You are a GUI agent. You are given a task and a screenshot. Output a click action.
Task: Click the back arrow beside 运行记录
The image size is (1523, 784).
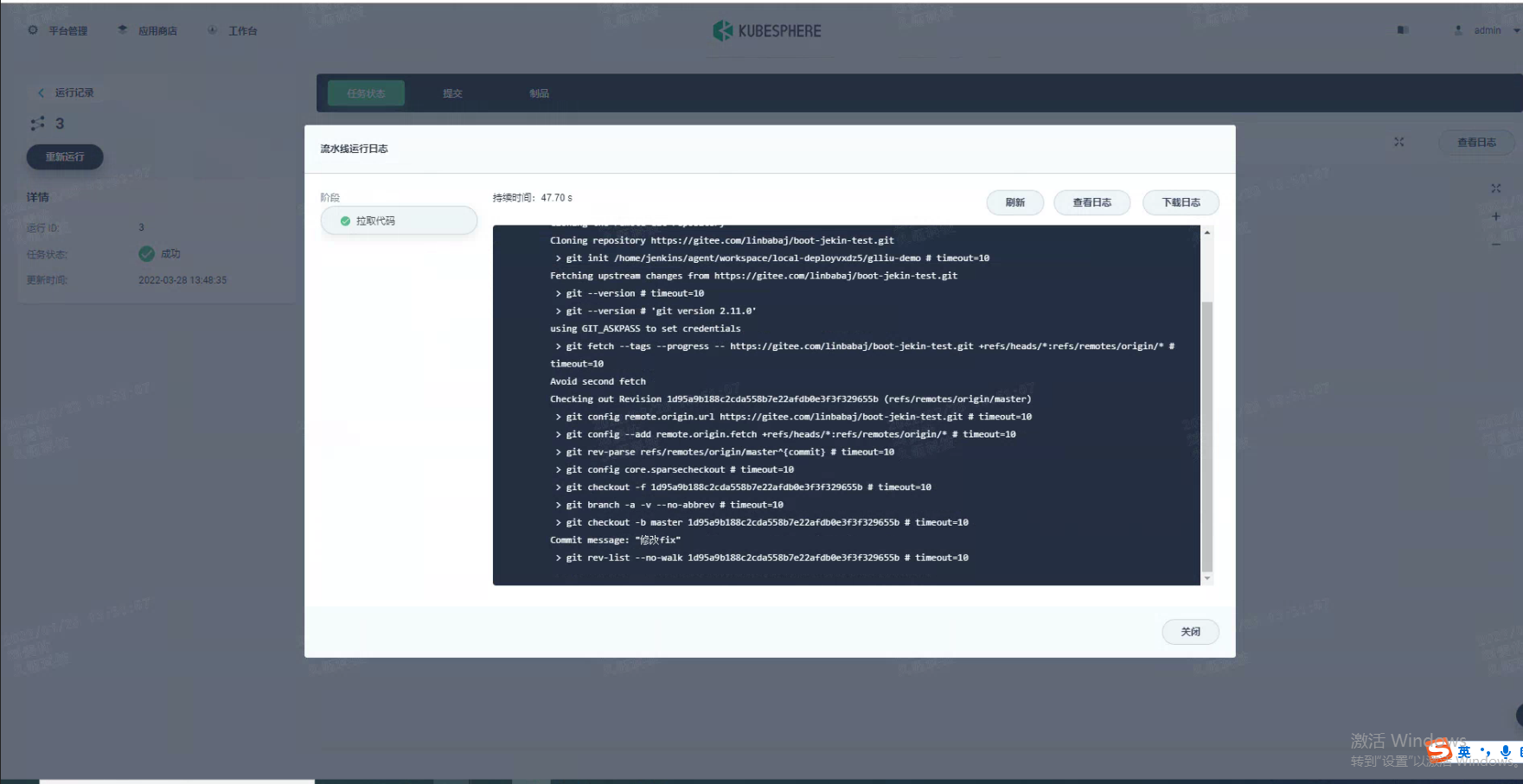coord(41,92)
